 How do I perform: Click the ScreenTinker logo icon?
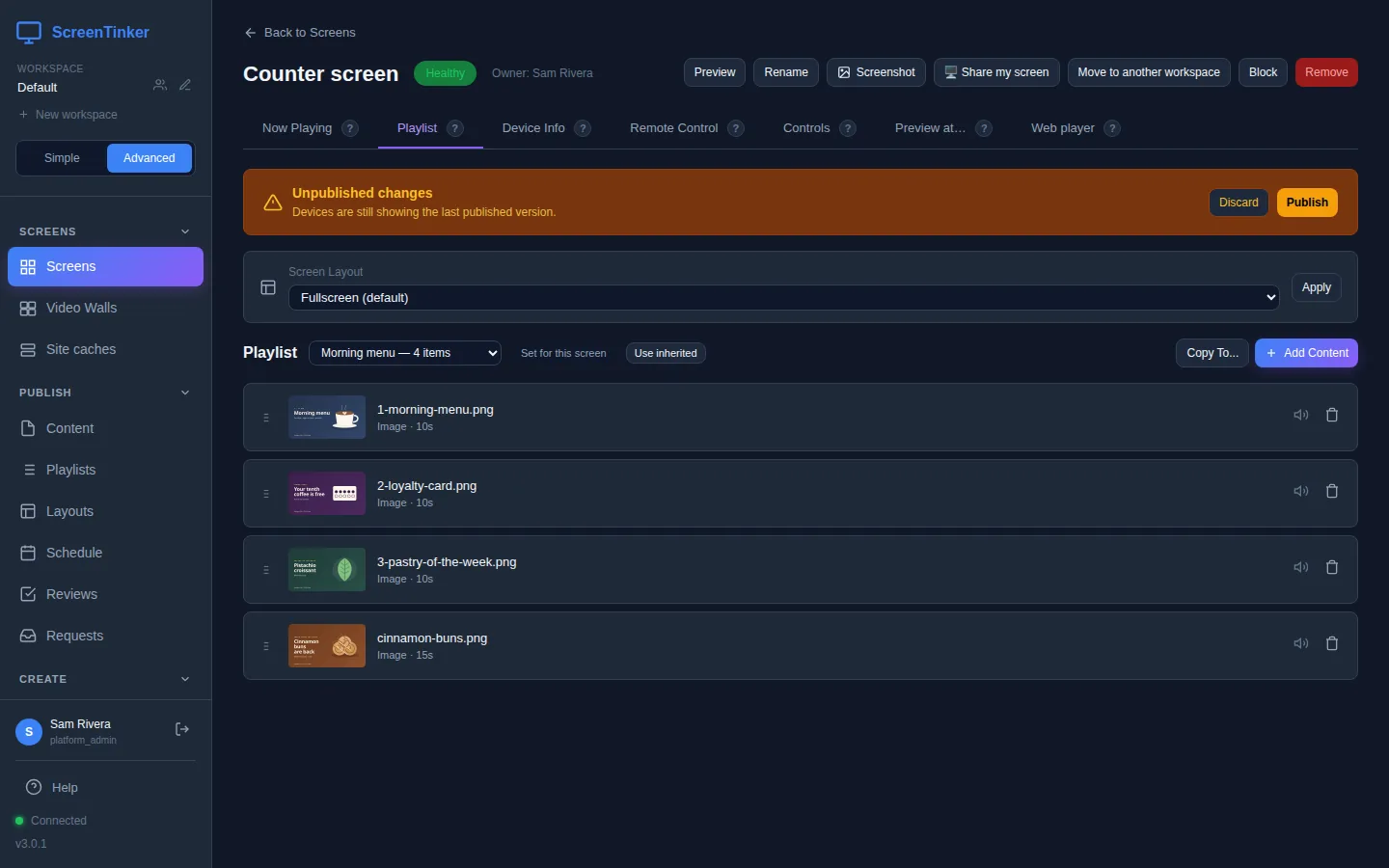pos(29,33)
